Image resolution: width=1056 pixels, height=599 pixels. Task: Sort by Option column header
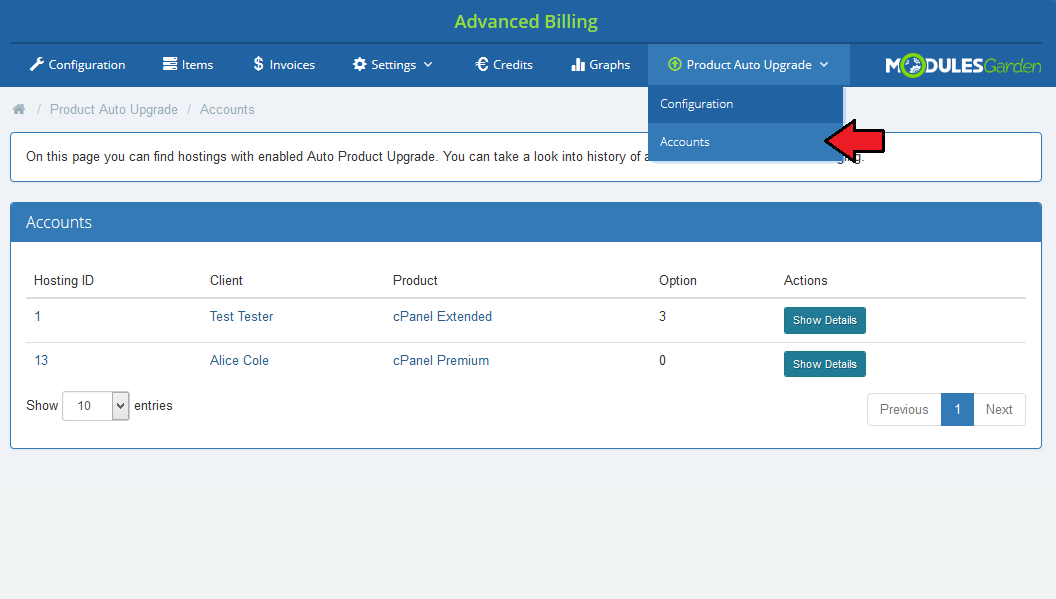pos(678,280)
